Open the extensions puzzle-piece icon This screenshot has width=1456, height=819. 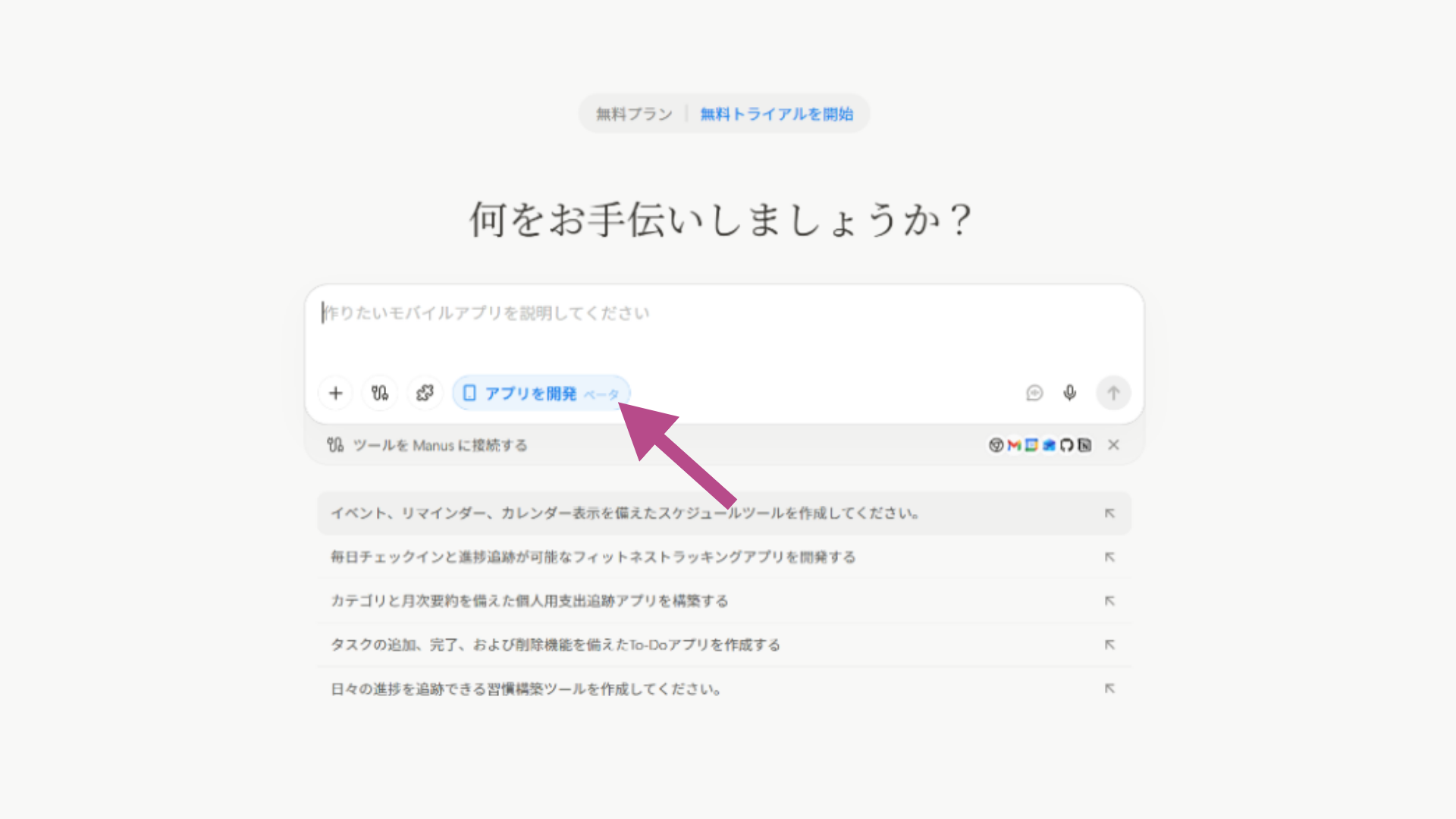click(x=425, y=393)
